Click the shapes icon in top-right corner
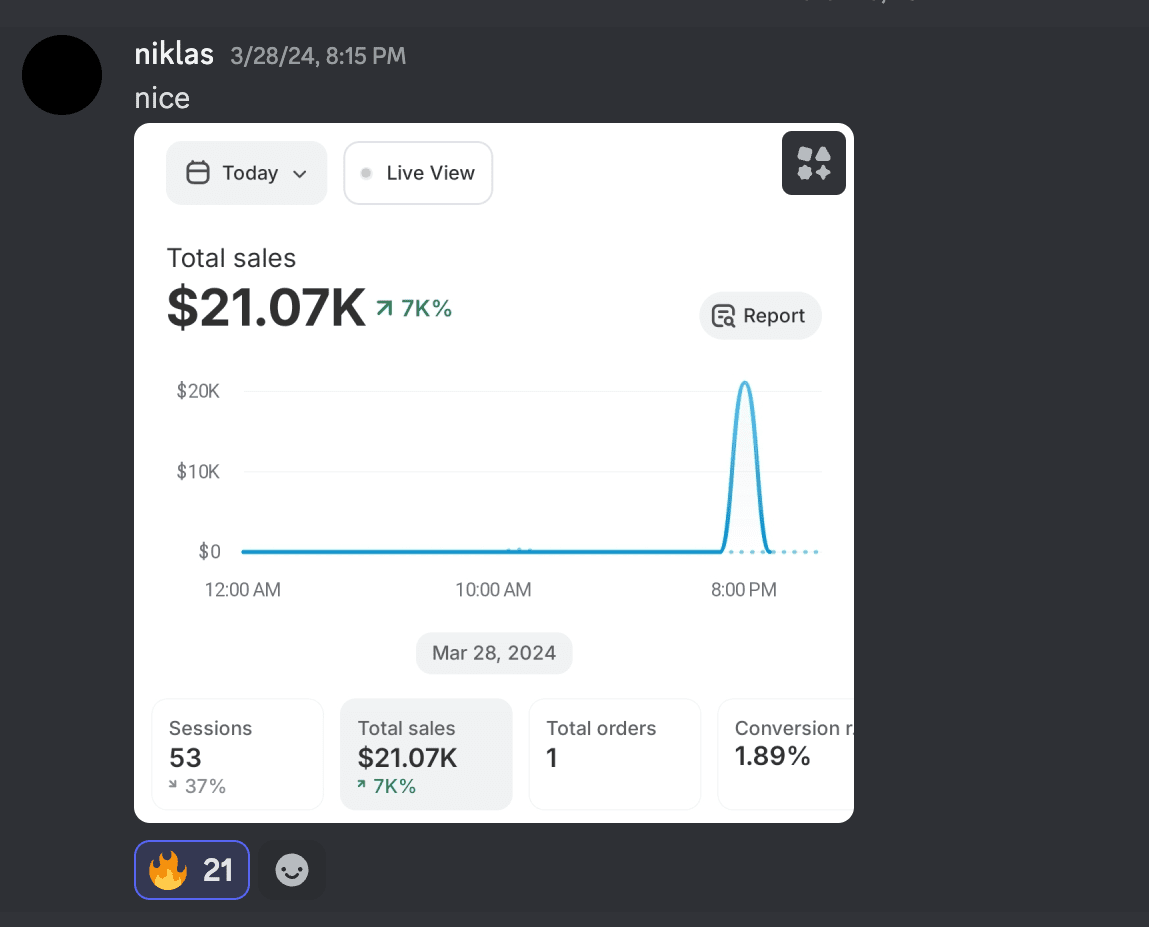Screen dimensions: 1149x927 click(x=813, y=163)
